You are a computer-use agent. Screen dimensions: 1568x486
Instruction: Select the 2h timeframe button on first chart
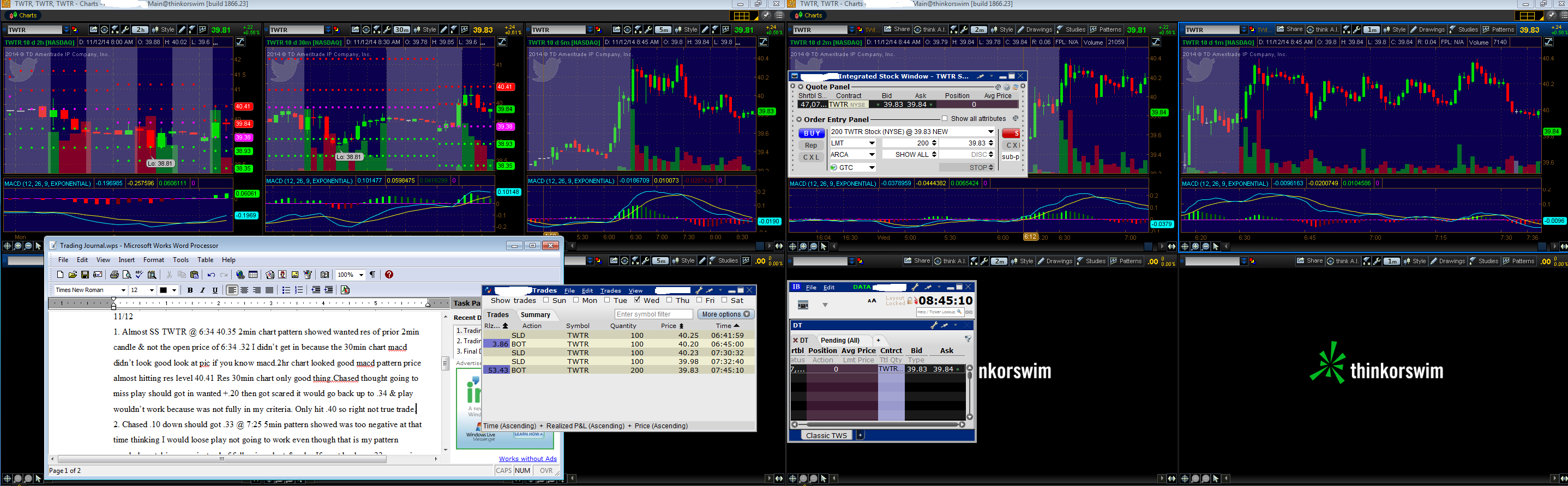coord(140,29)
